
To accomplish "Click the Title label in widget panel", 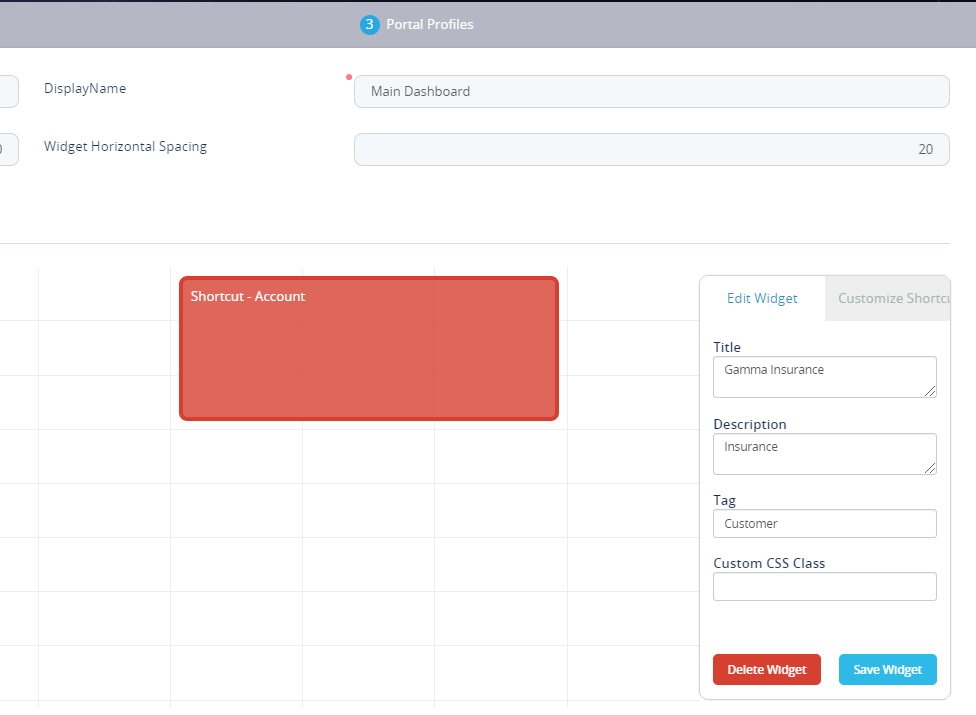I will click(x=727, y=347).
